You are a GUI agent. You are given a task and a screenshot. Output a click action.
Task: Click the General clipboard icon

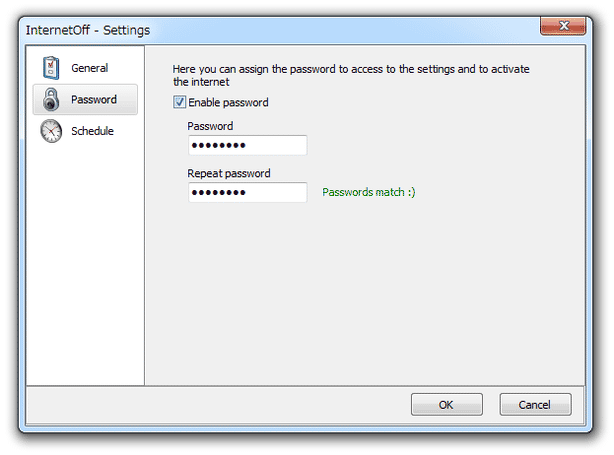point(51,68)
